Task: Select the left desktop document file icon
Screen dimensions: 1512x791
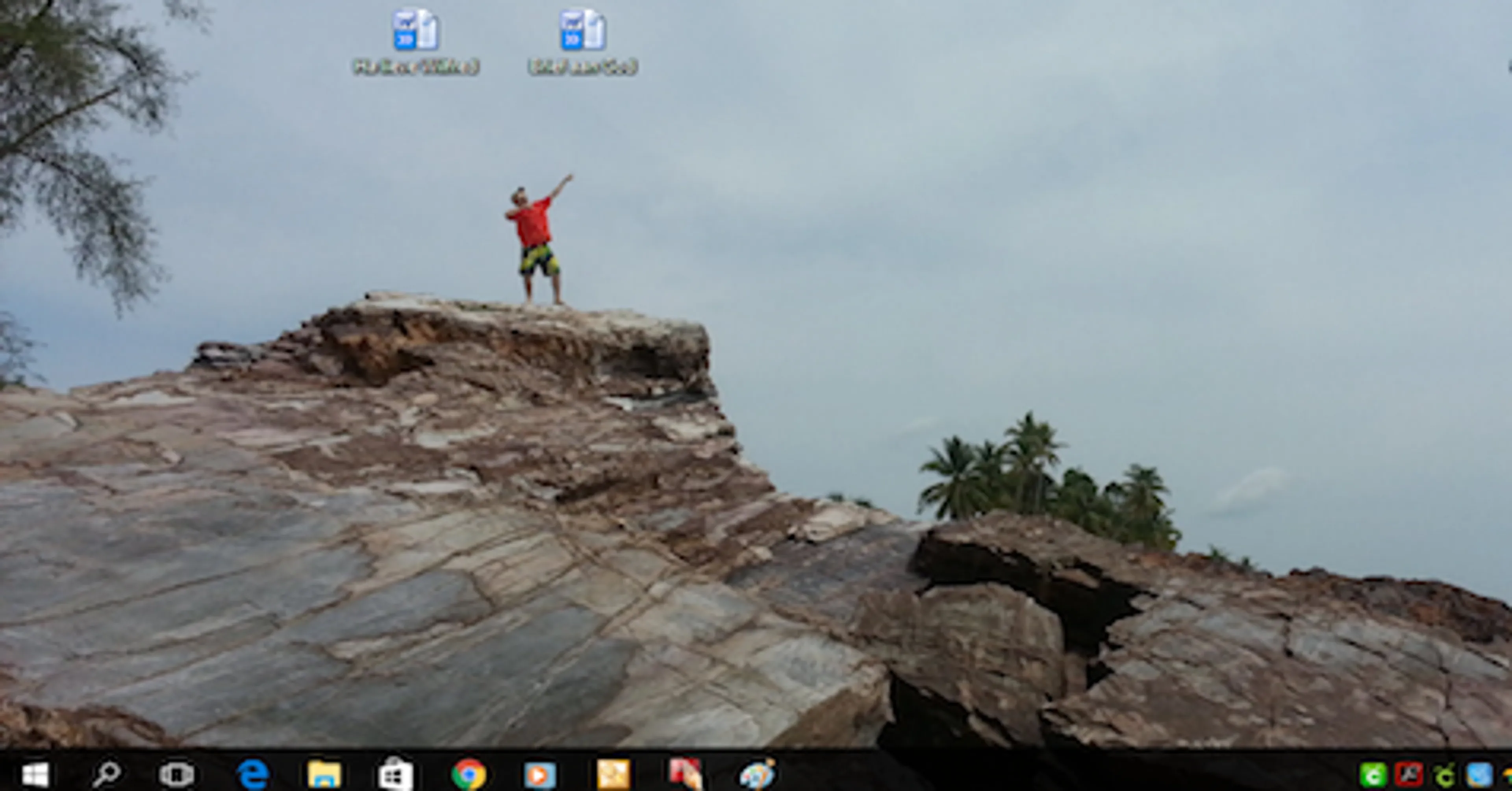Action: (415, 30)
